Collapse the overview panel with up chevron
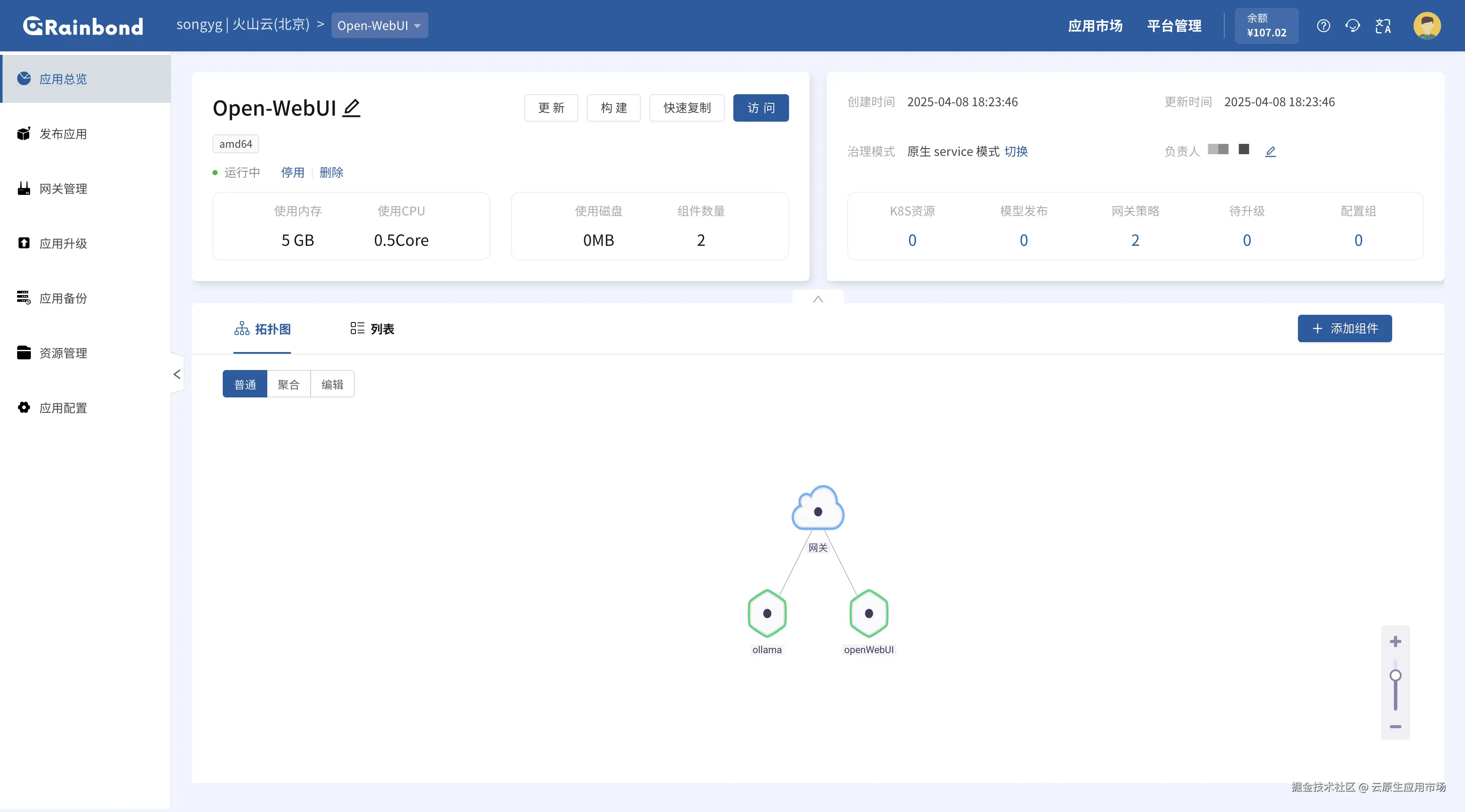Screen dimensions: 1465x812 pos(818,299)
